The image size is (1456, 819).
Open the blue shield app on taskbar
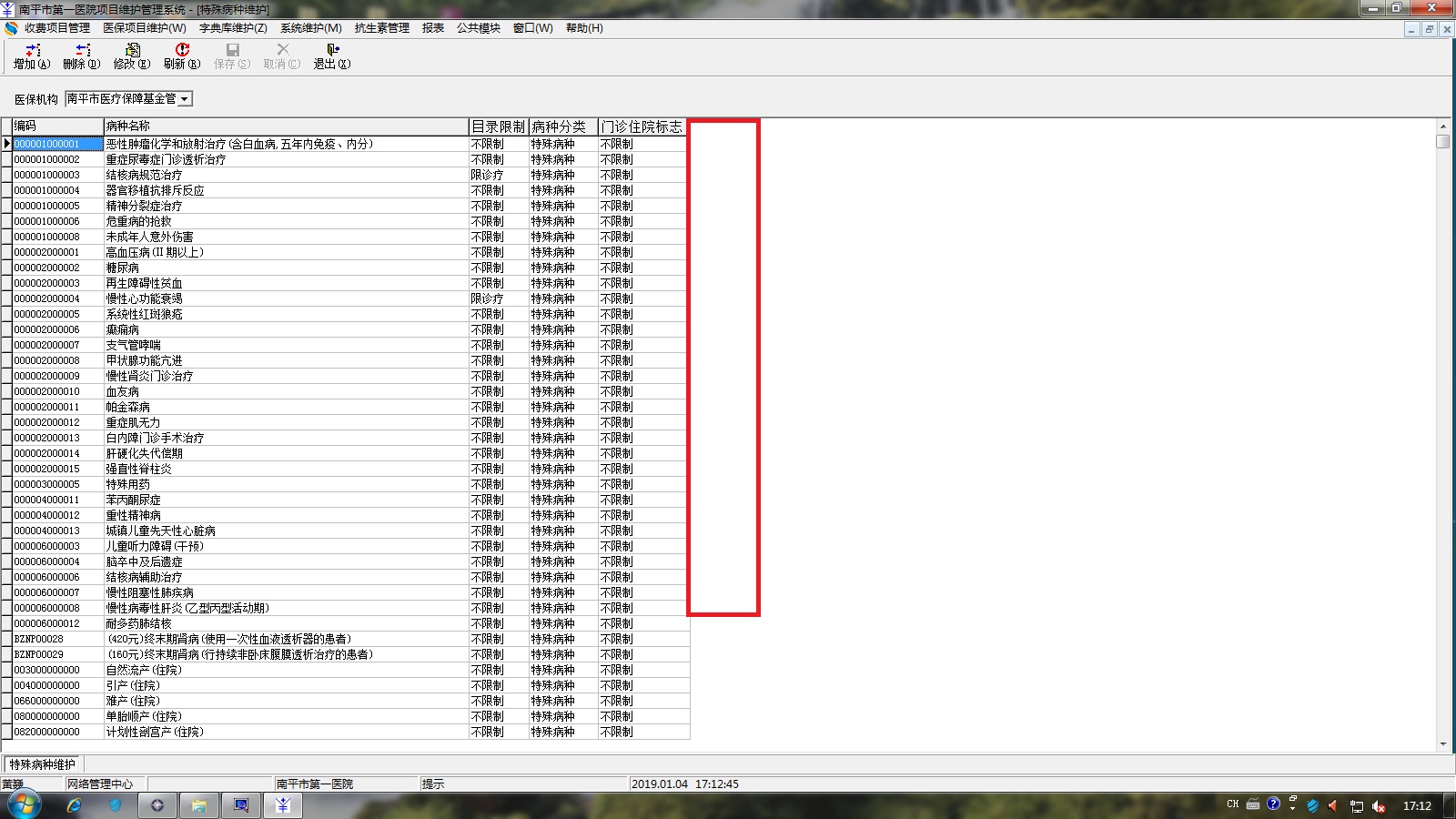tap(115, 805)
